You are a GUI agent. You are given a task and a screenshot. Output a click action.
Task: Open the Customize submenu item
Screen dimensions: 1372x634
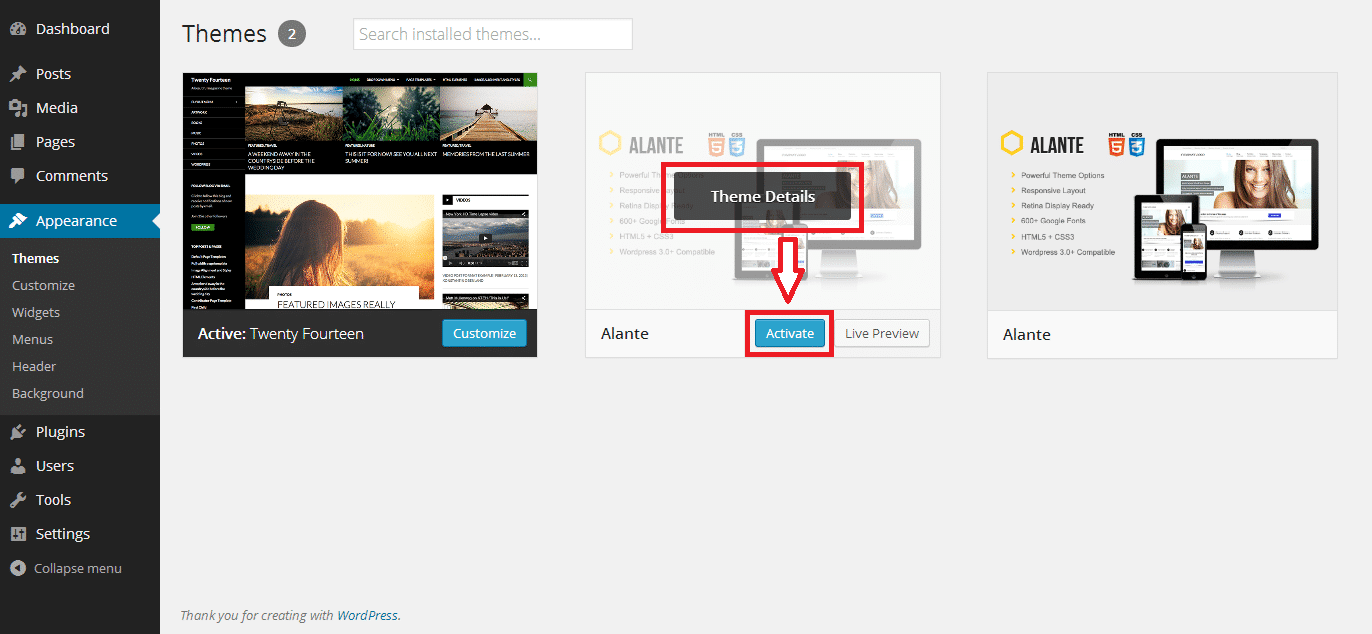pos(43,285)
